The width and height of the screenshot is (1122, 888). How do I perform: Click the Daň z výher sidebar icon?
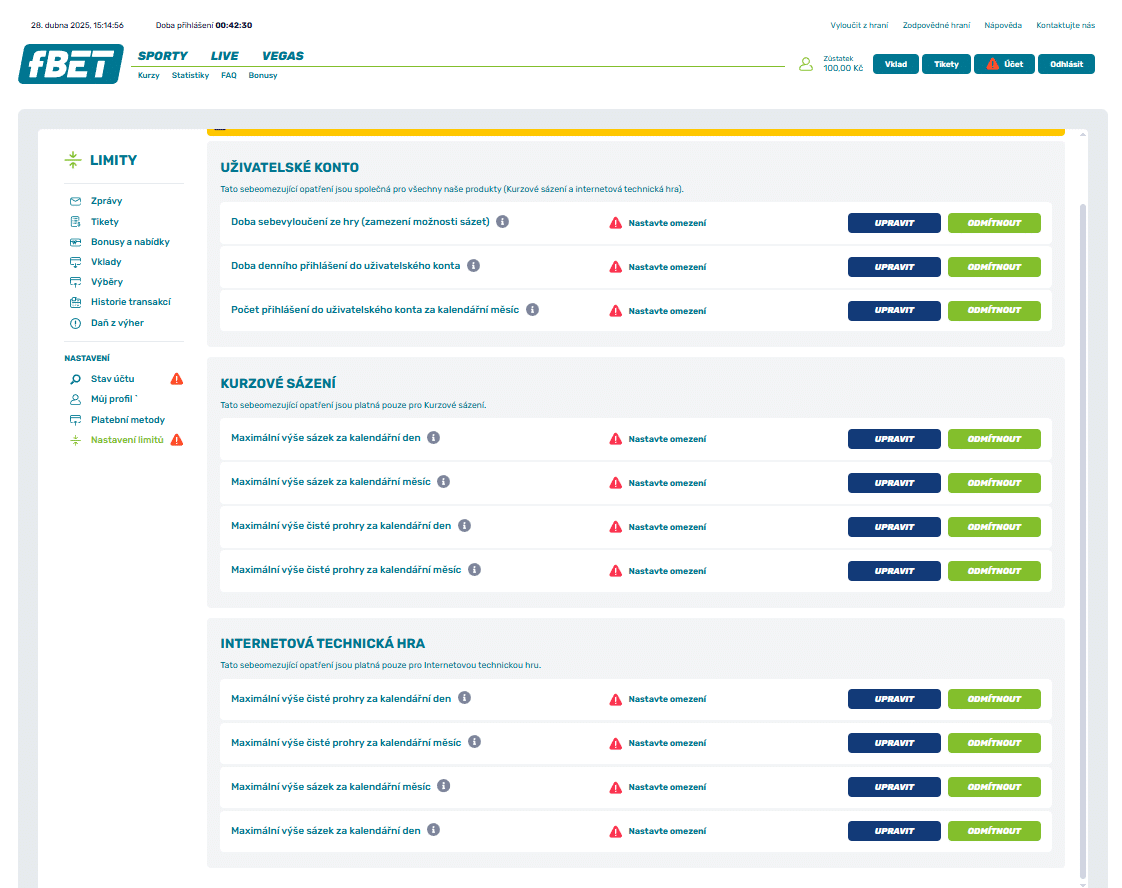tap(75, 323)
